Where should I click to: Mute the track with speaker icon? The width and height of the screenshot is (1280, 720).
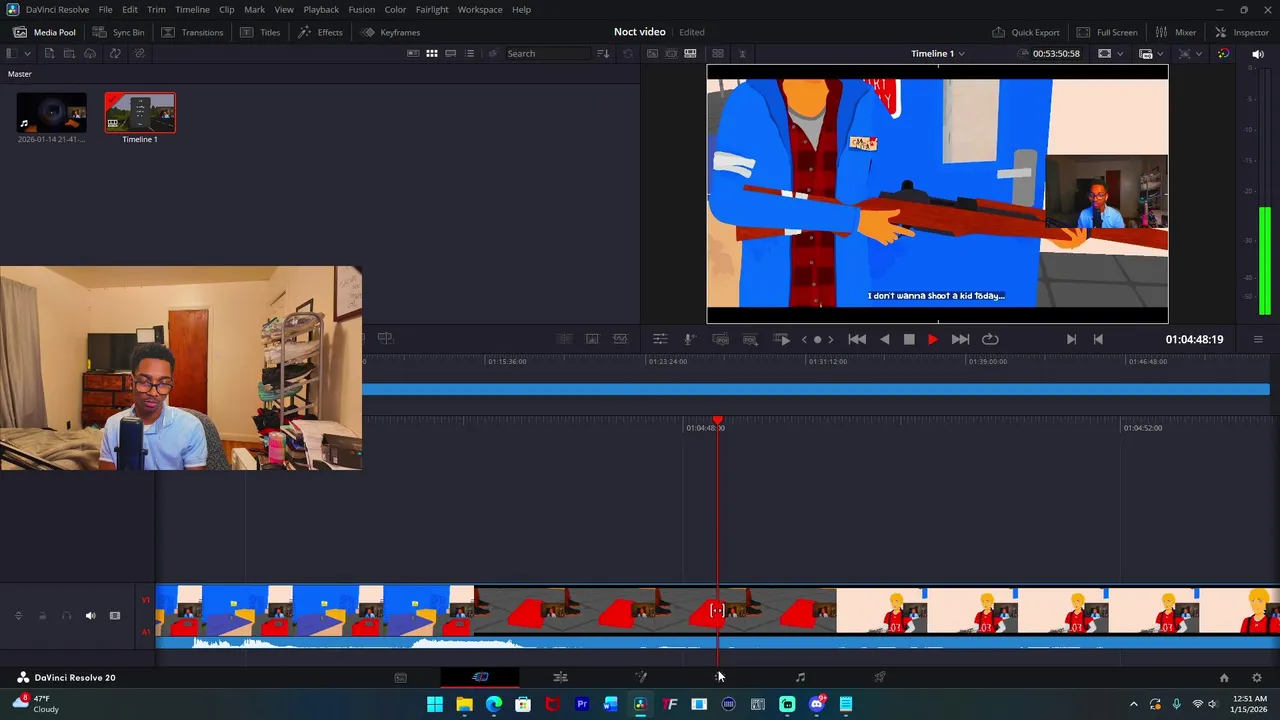coord(90,616)
